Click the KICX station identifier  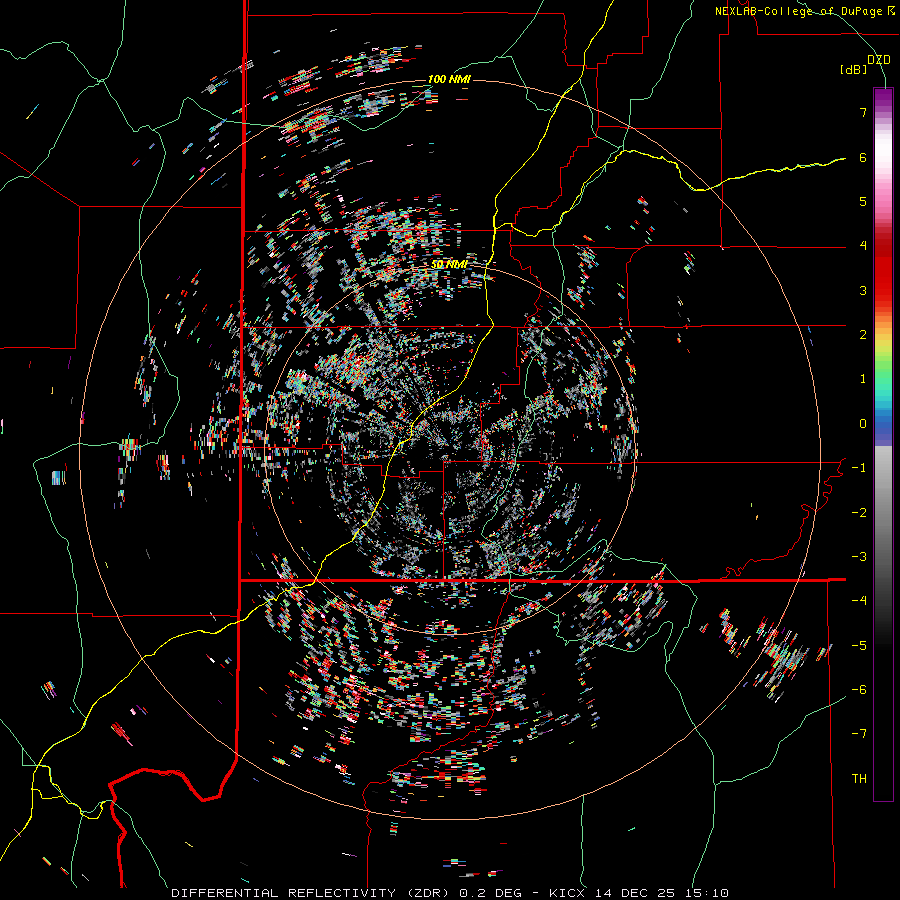(569, 893)
